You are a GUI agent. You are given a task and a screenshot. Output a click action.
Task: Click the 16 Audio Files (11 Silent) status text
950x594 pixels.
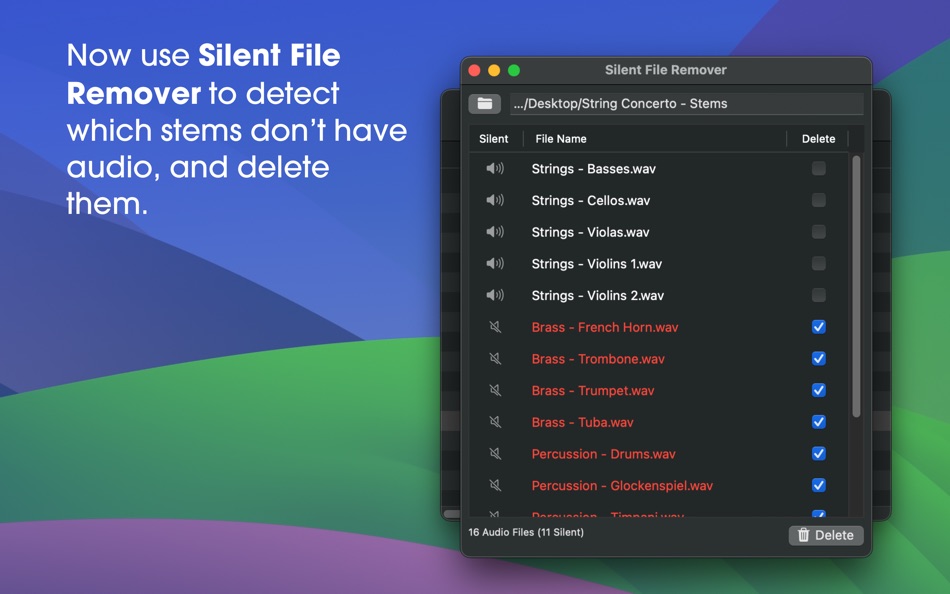526,532
